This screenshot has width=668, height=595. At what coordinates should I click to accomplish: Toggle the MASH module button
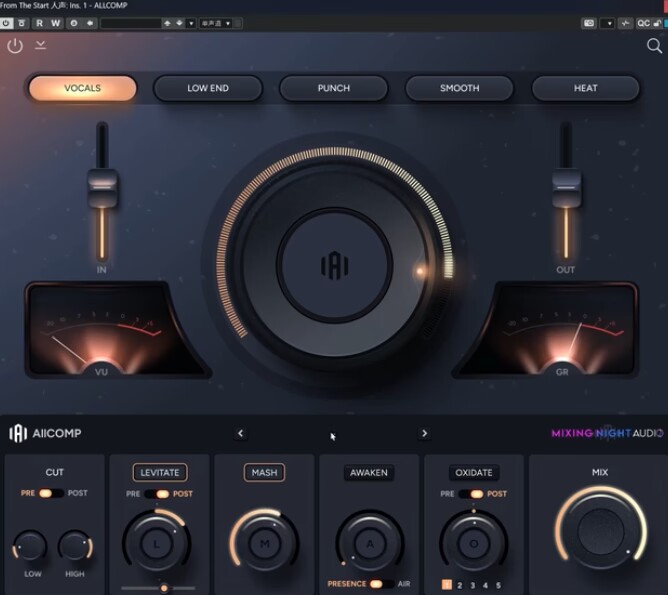point(264,472)
